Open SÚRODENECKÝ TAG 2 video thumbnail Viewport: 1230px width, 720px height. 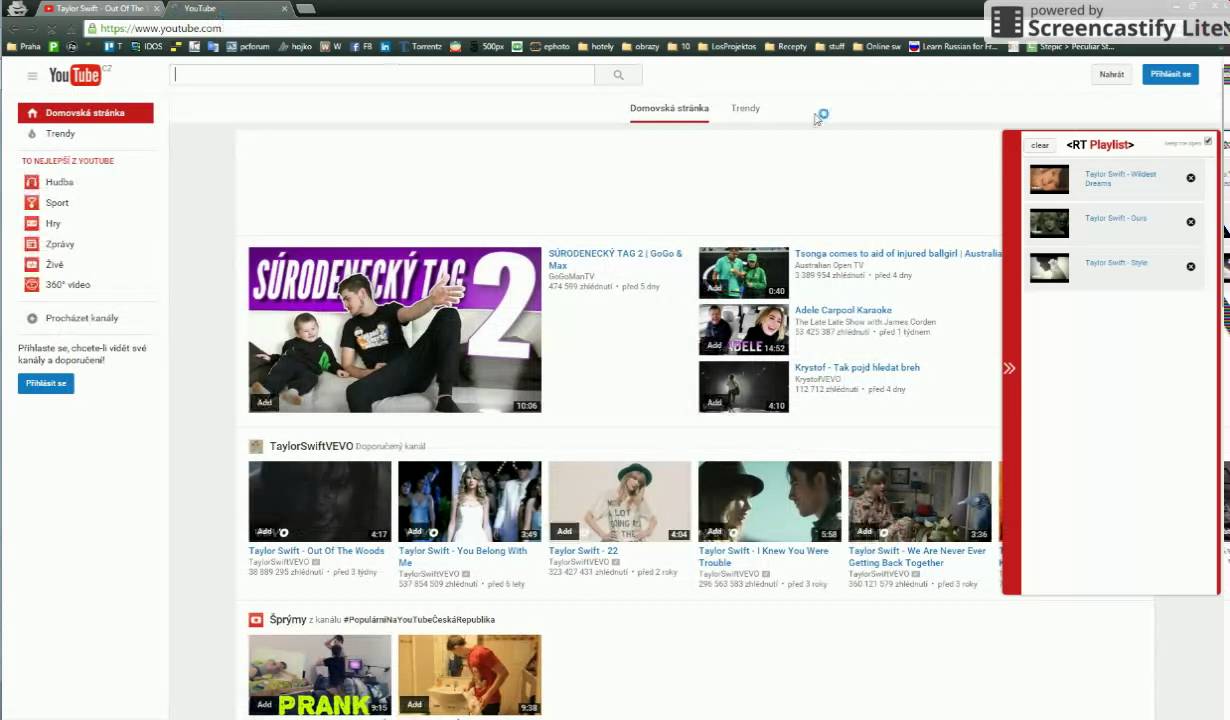coord(395,330)
